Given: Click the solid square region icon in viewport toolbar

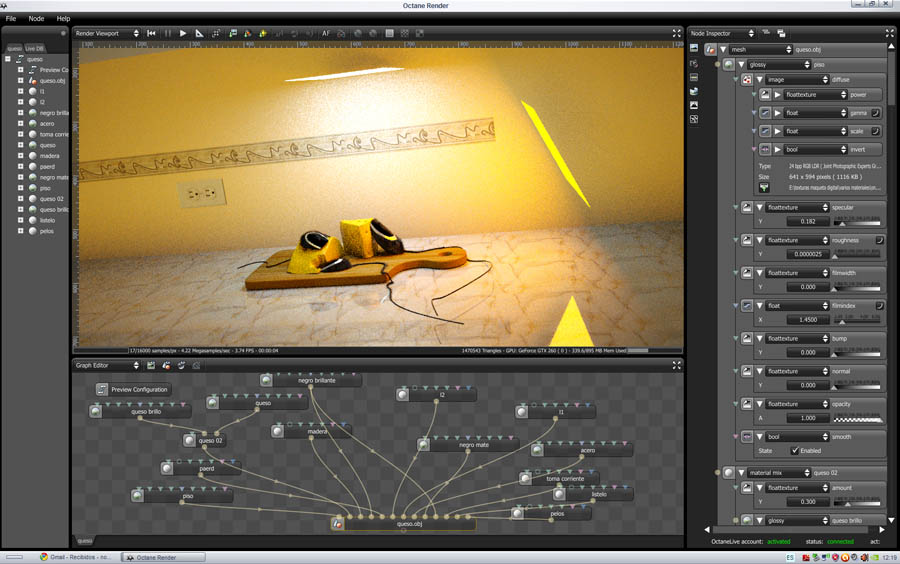Looking at the screenshot, I should coord(389,33).
